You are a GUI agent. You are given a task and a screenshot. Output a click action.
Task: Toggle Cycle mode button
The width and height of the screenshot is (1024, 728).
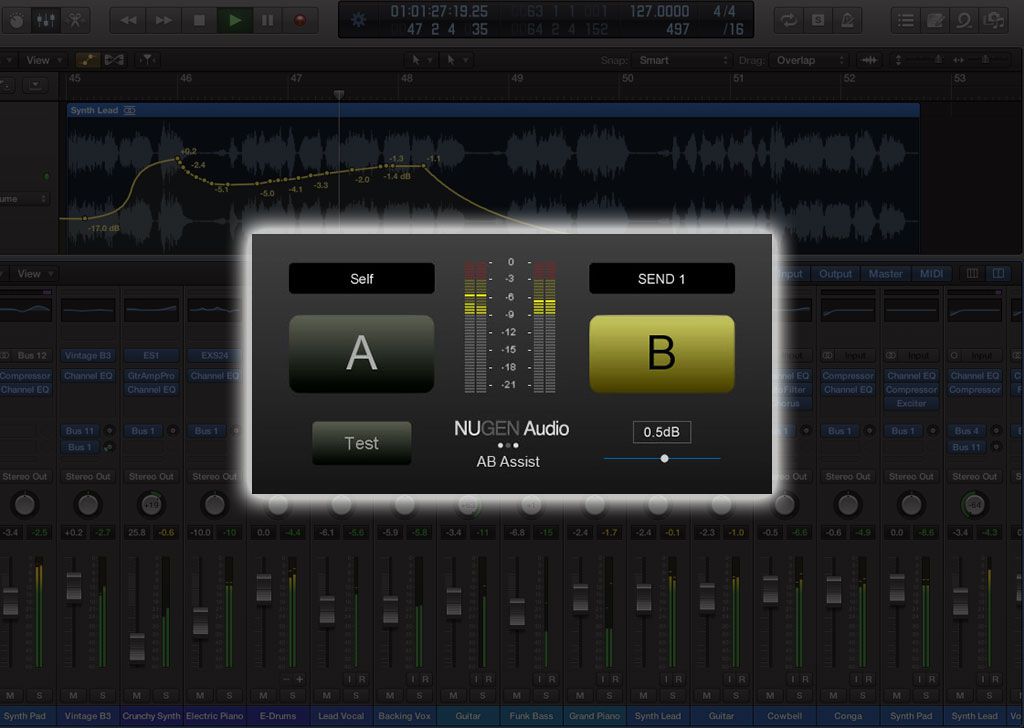tap(788, 20)
